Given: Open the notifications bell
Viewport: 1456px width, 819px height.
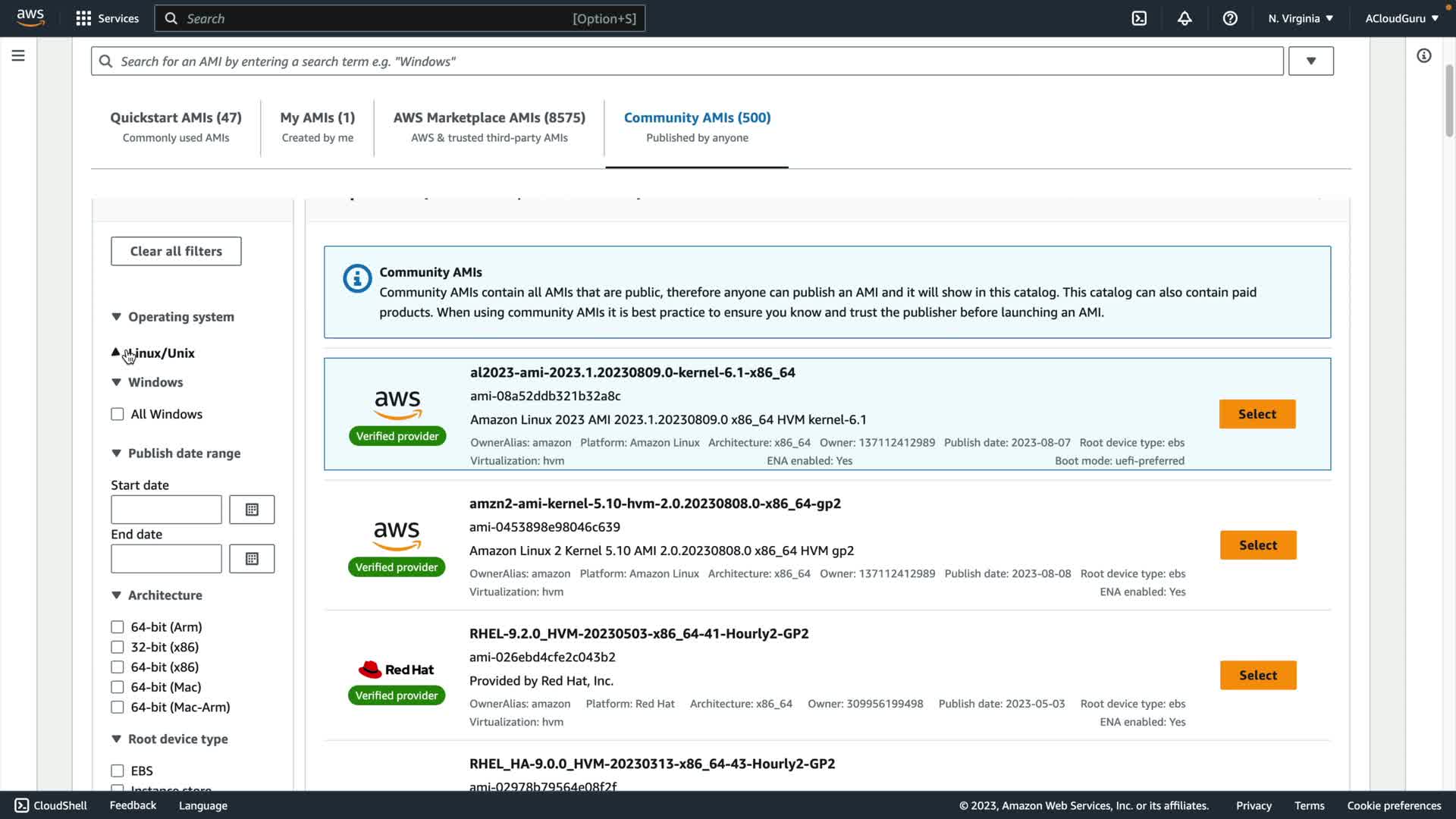Looking at the screenshot, I should 1185,18.
